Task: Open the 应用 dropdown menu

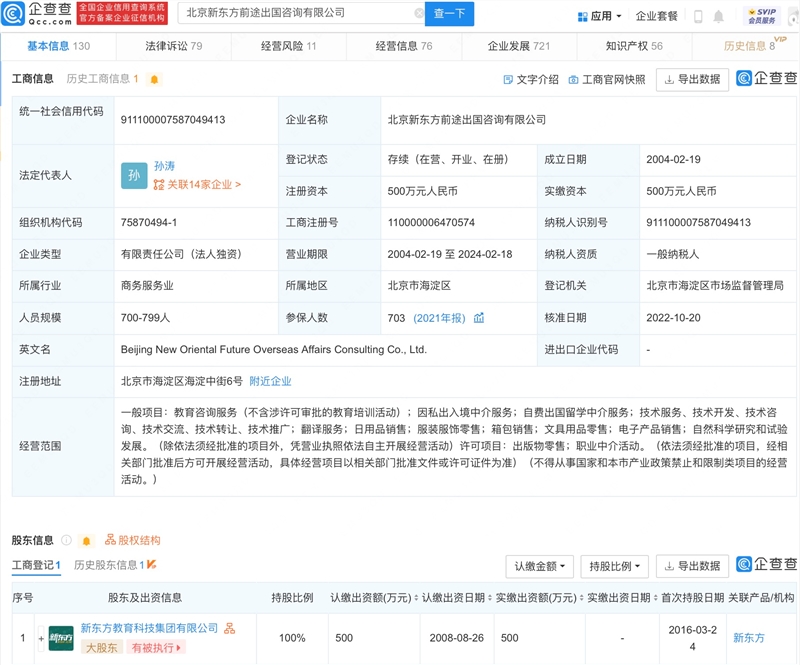Action: [599, 16]
